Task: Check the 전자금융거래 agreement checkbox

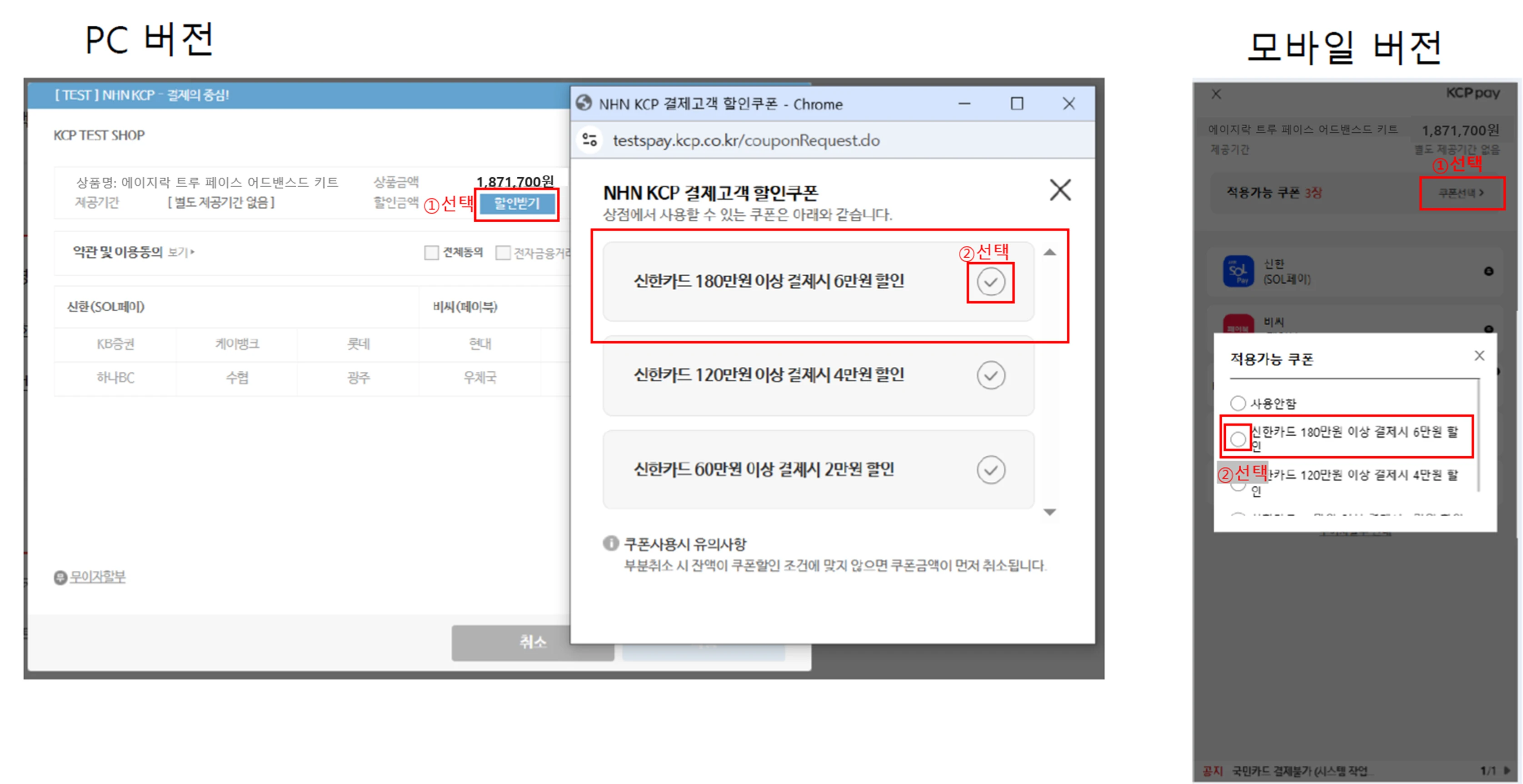Action: (x=503, y=252)
